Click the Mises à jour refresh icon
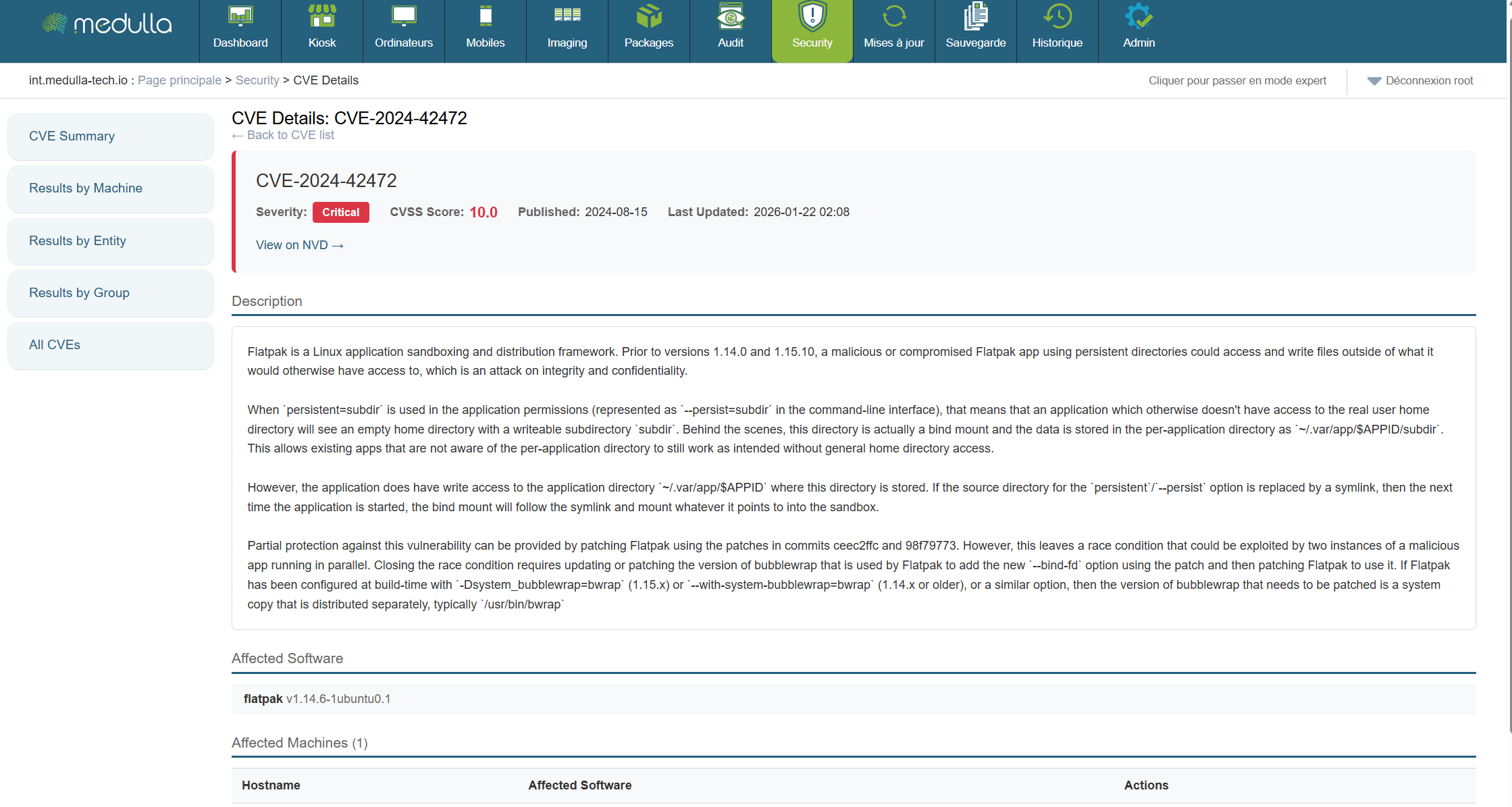The width and height of the screenshot is (1512, 807). point(893,16)
